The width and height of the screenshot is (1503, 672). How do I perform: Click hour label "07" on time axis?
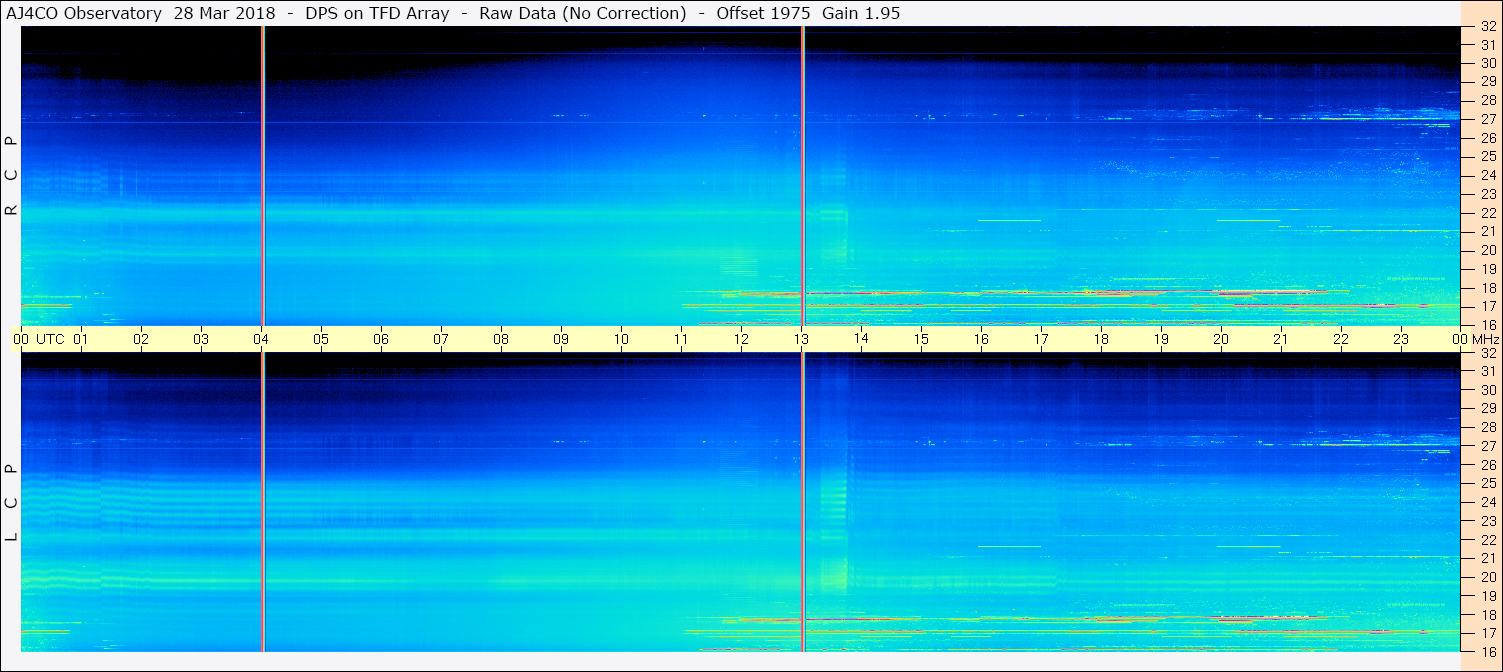pos(441,339)
